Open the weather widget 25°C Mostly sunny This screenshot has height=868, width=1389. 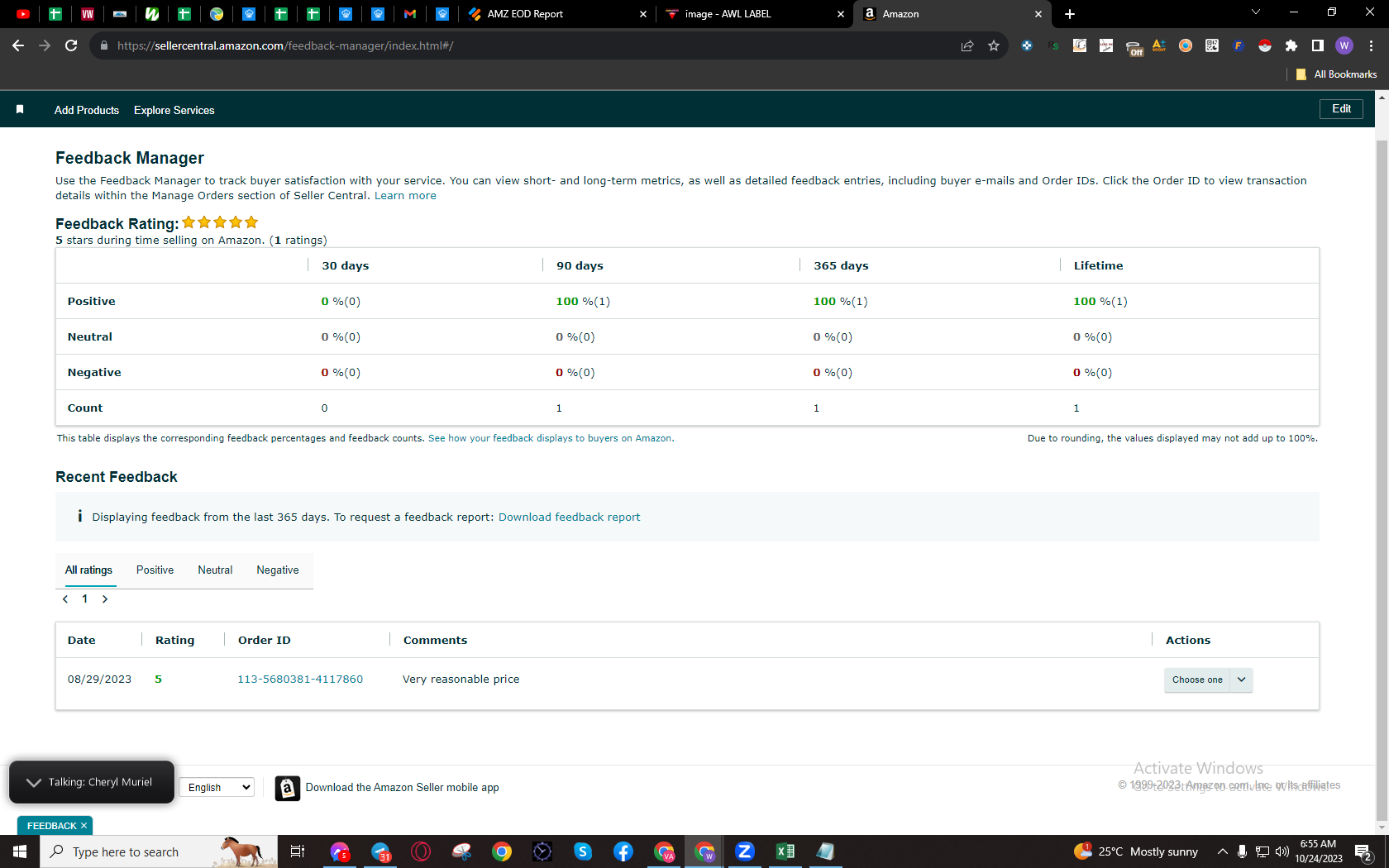pyautogui.click(x=1136, y=851)
